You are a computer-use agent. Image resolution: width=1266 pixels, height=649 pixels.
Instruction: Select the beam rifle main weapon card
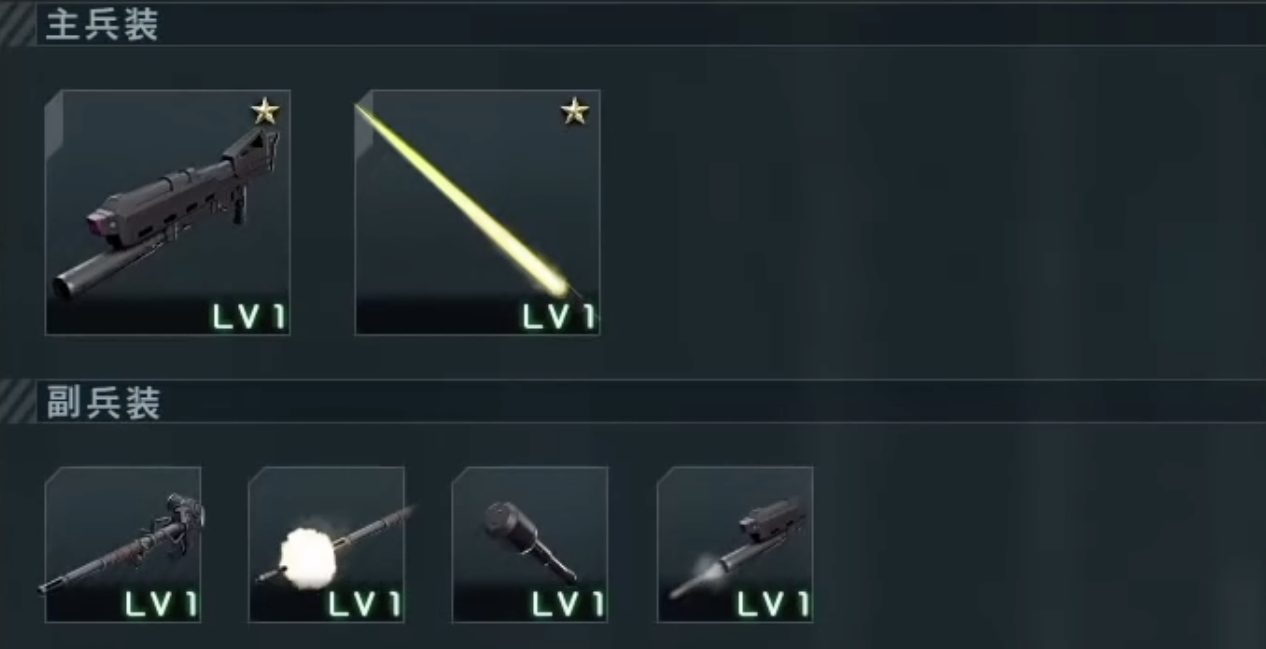[168, 212]
